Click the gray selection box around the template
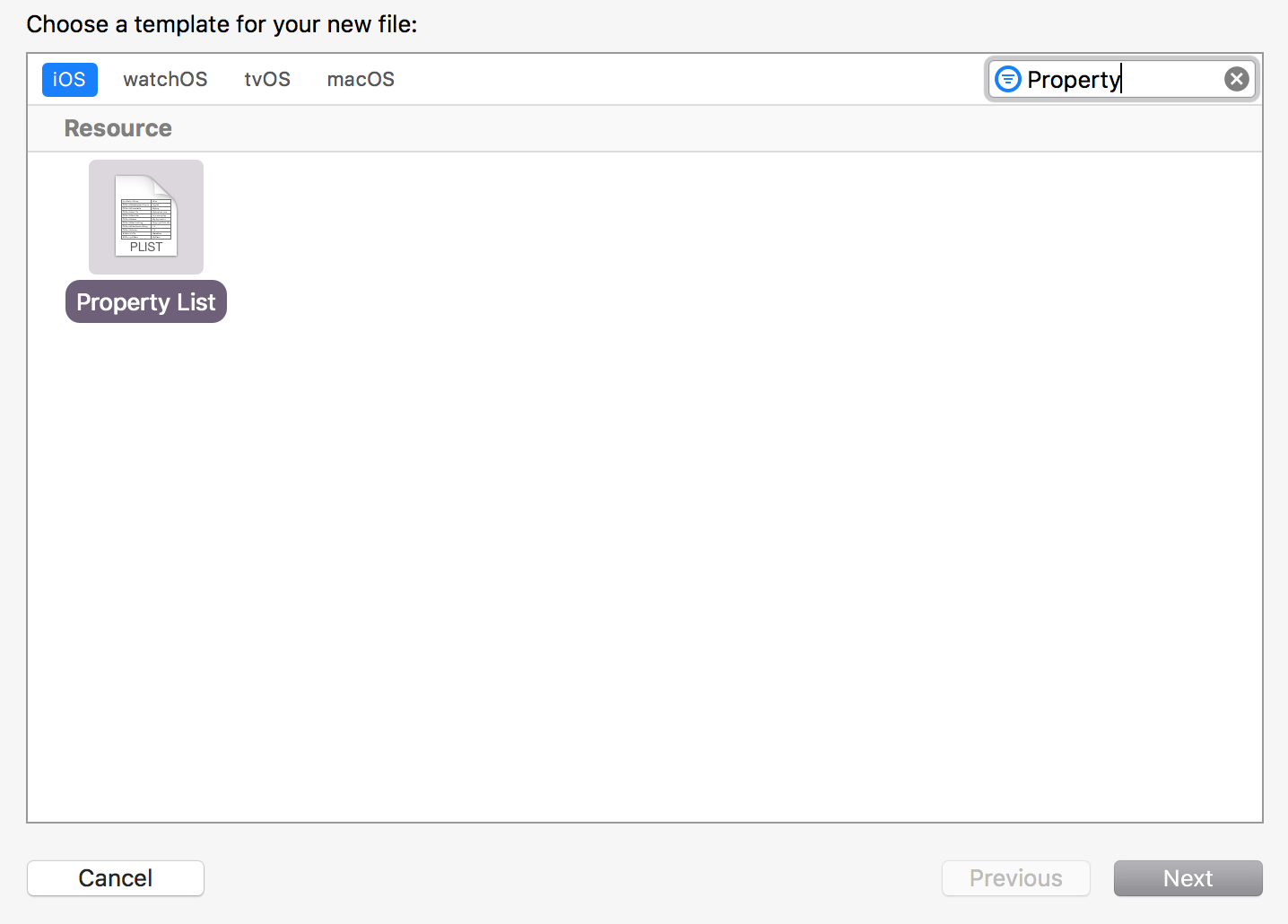The image size is (1288, 924). click(x=146, y=217)
